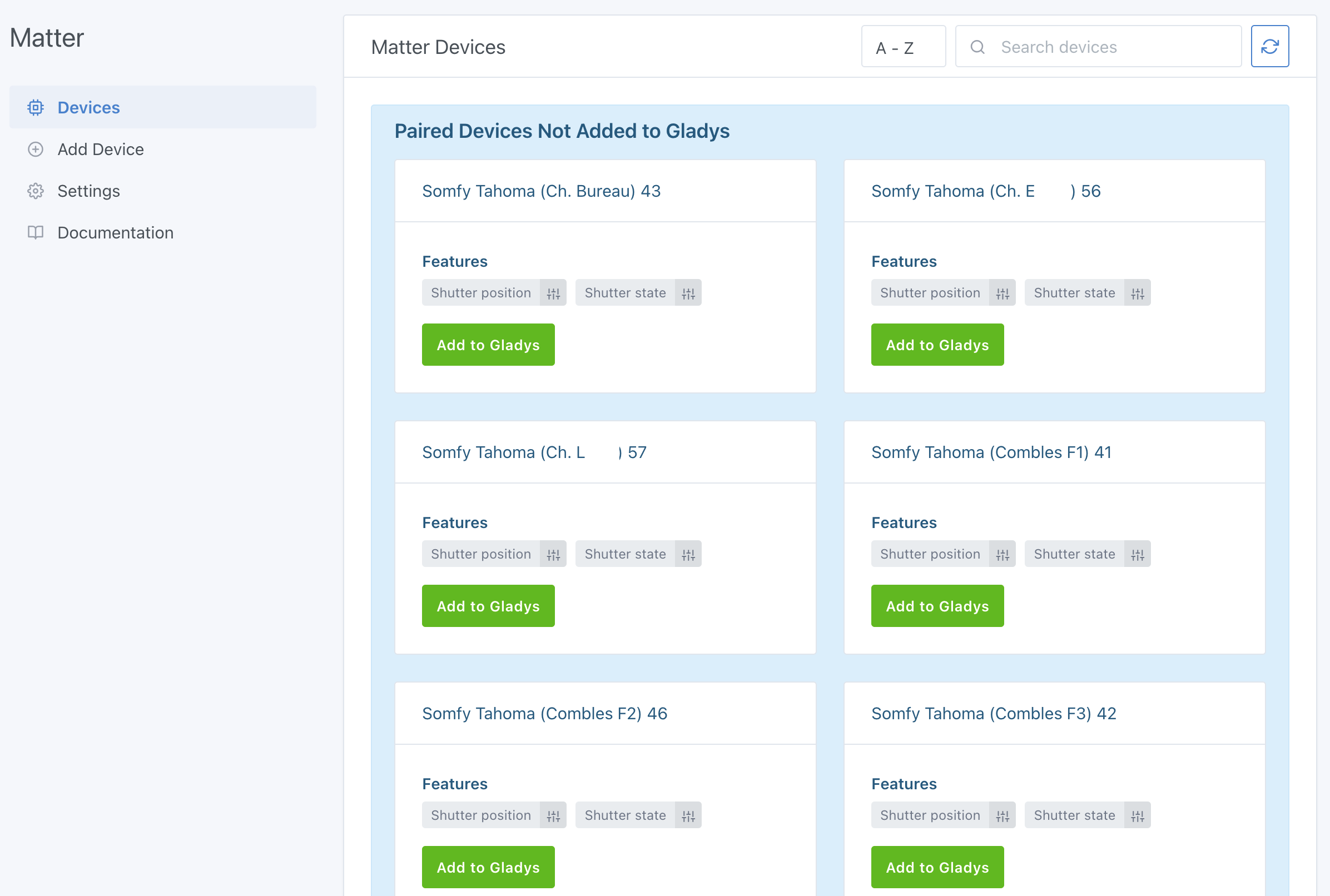The height and width of the screenshot is (896, 1330).
Task: Click the Devices chip icon in sidebar
Action: [x=36, y=107]
